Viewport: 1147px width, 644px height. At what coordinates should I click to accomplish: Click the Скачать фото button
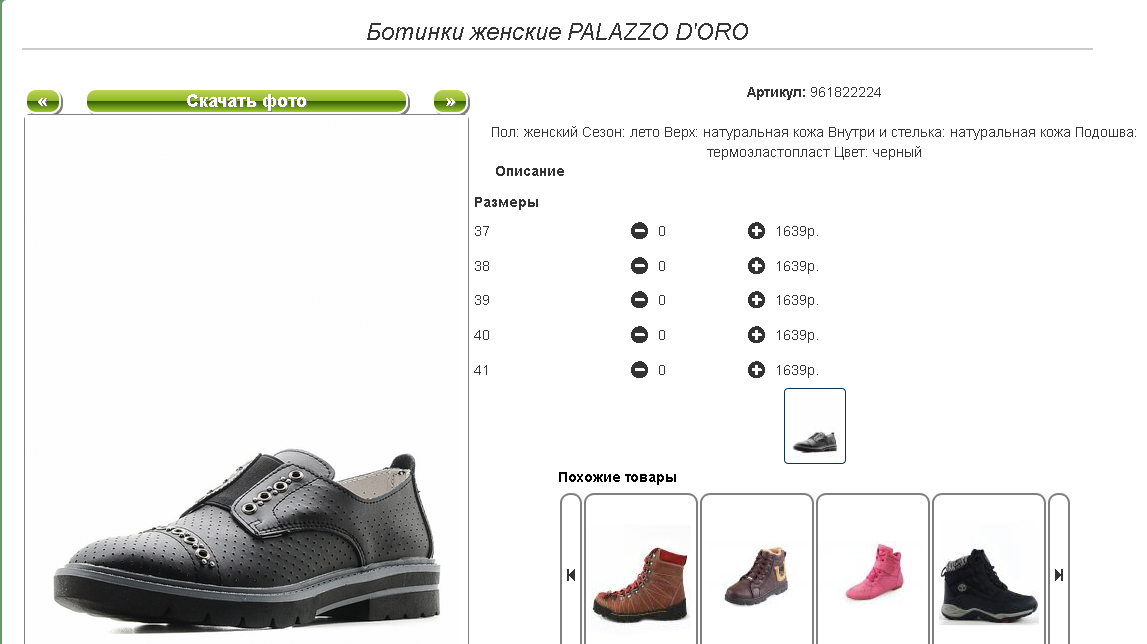(x=247, y=102)
